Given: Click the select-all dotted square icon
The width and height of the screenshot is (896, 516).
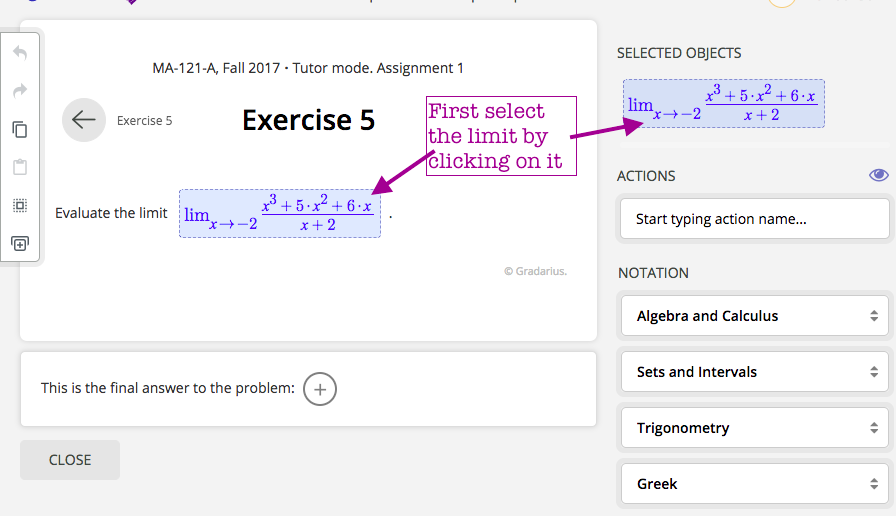Looking at the screenshot, I should pyautogui.click(x=20, y=205).
